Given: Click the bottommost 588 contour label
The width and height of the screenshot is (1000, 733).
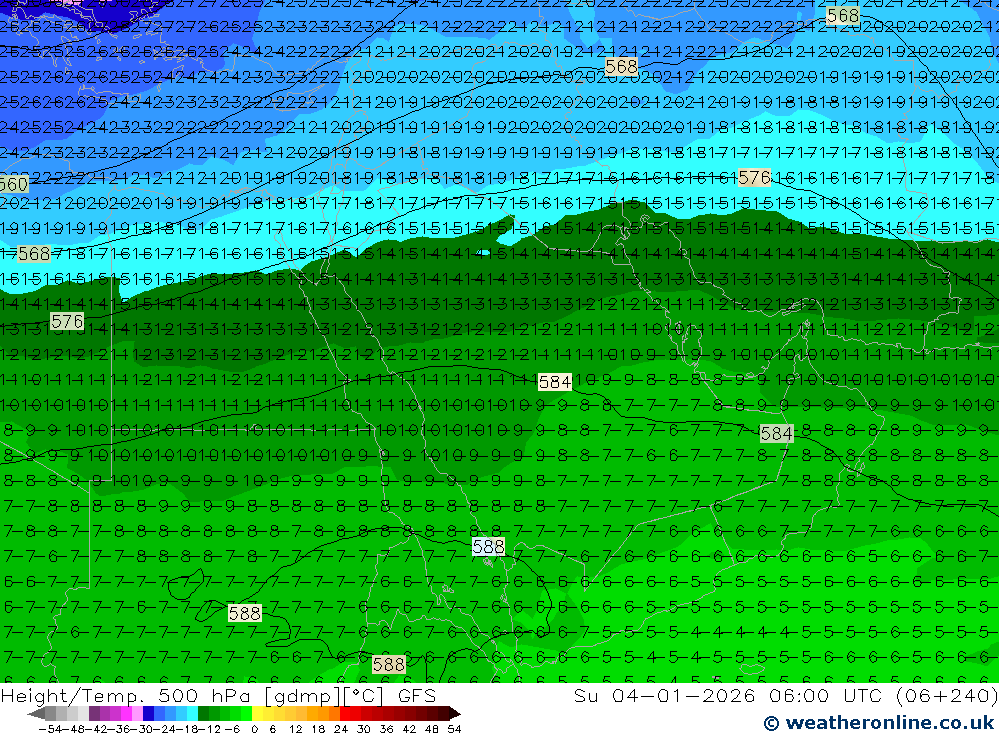Looking at the screenshot, I should (388, 665).
